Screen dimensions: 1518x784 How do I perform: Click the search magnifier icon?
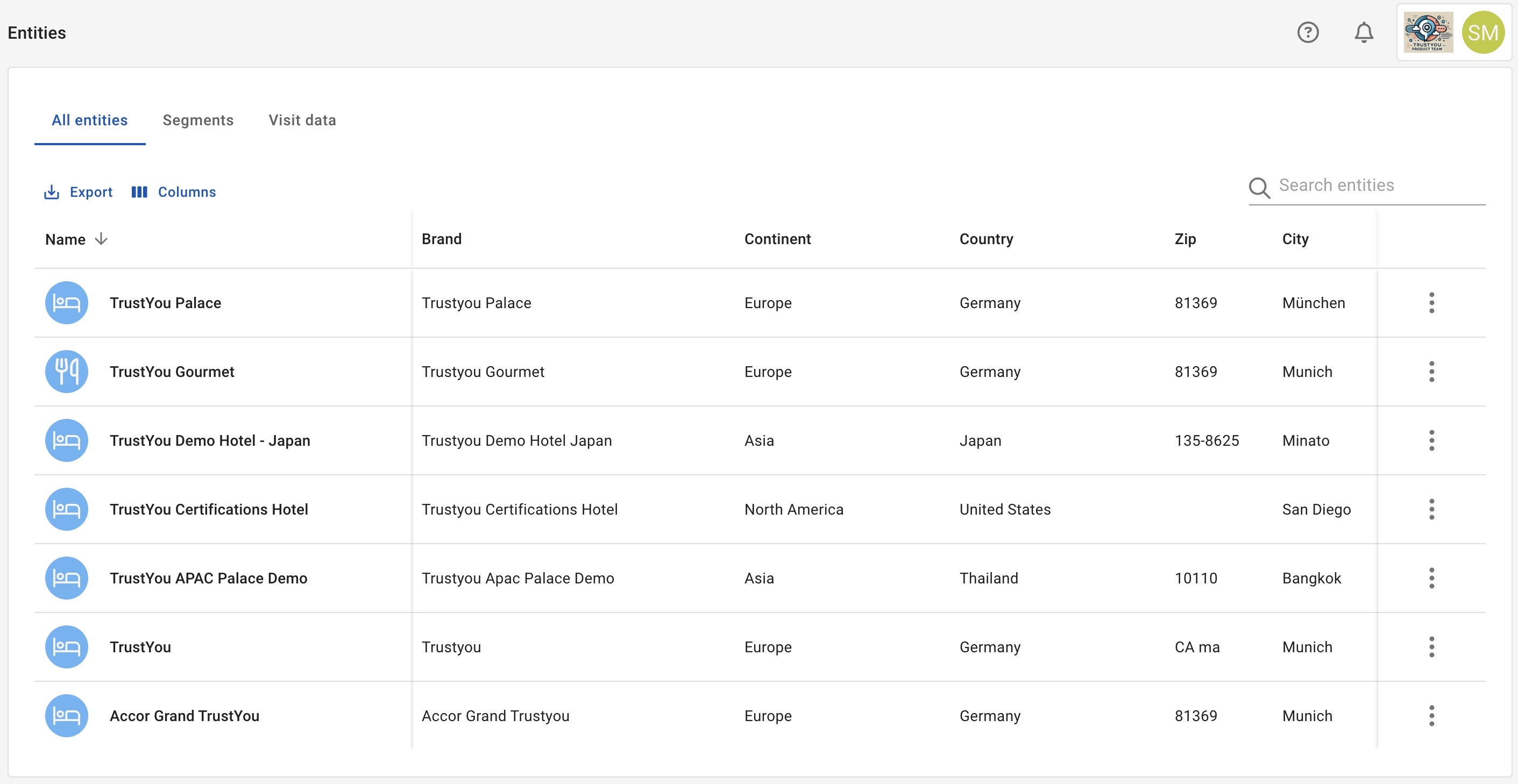[1259, 187]
